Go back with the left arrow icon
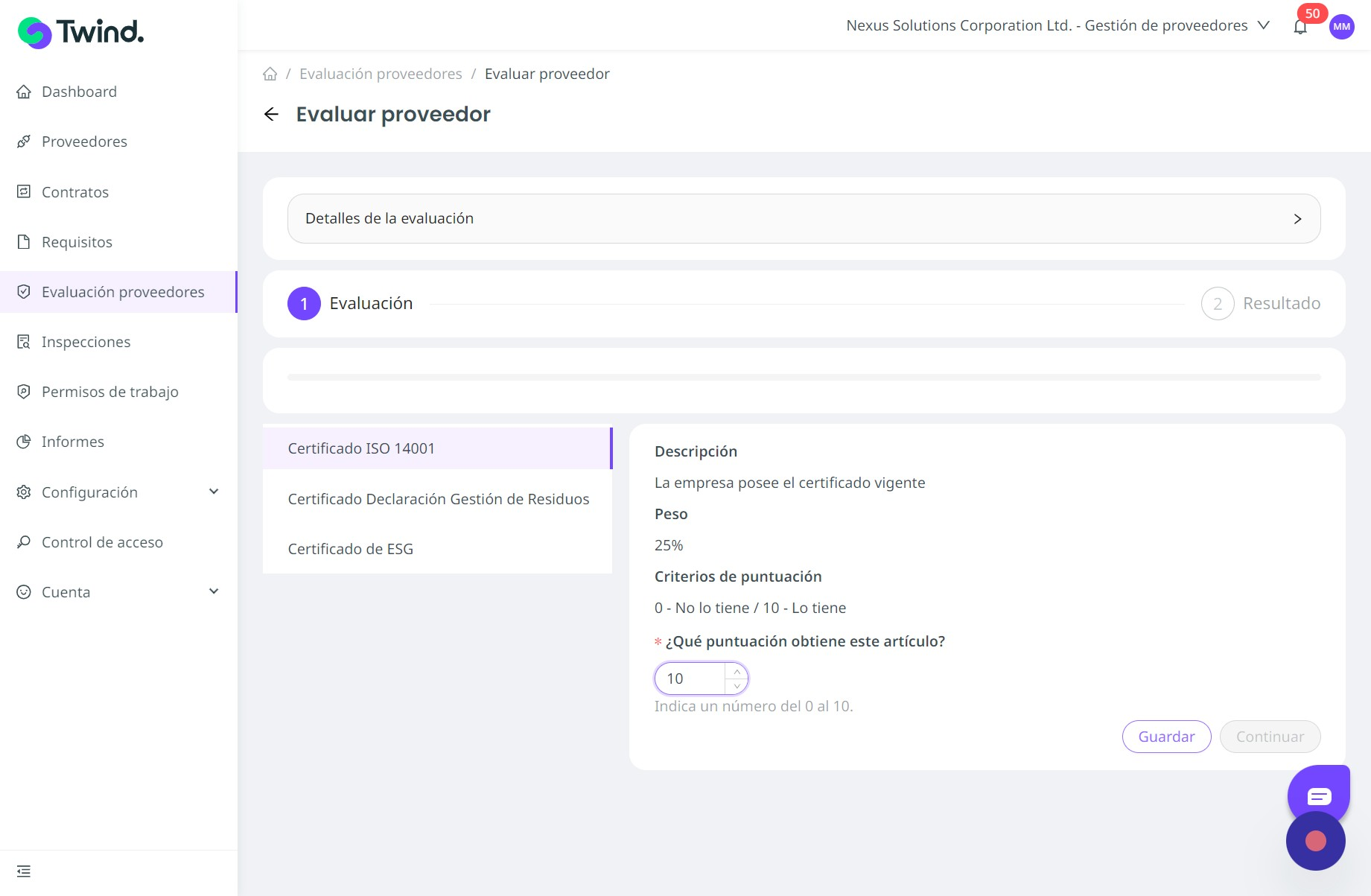 271,114
